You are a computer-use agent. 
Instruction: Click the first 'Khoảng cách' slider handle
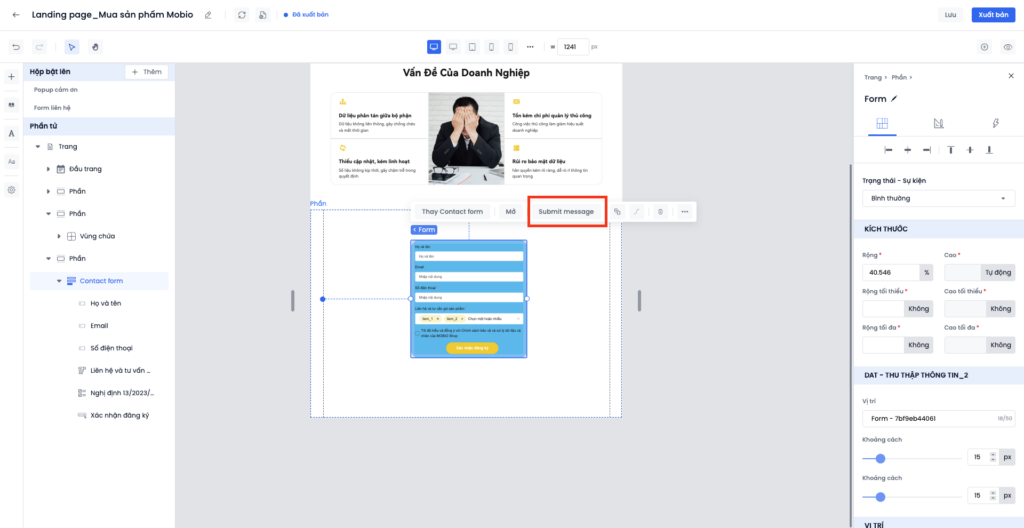click(880, 458)
